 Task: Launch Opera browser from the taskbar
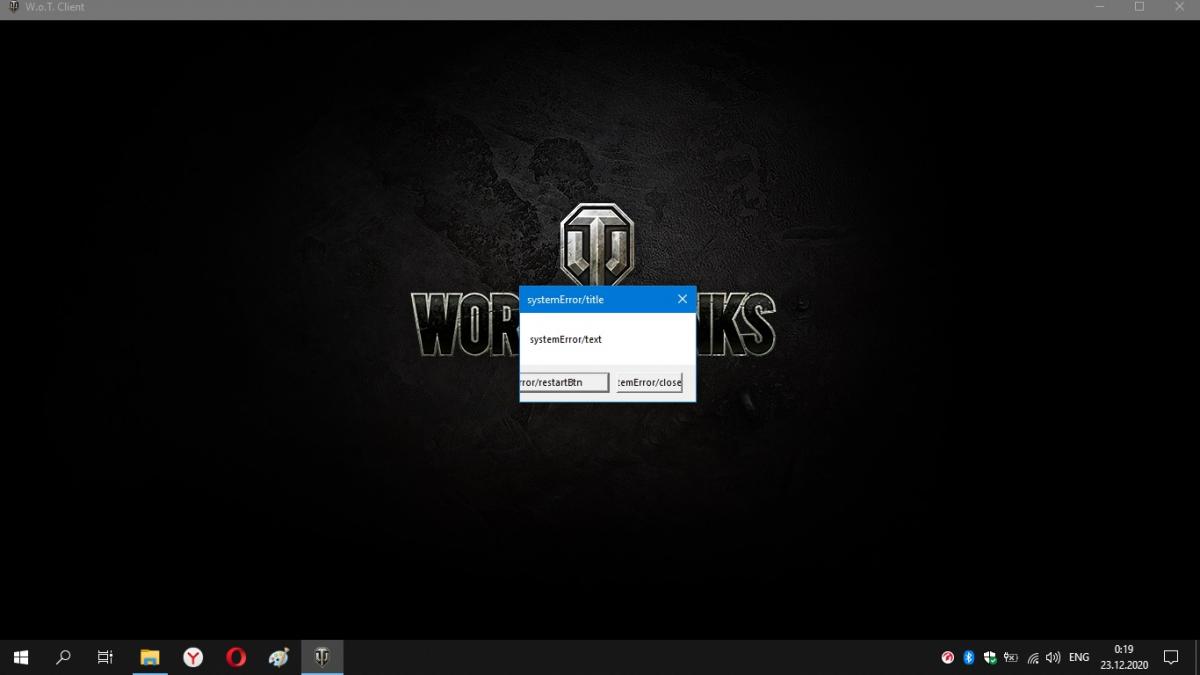pyautogui.click(x=236, y=657)
